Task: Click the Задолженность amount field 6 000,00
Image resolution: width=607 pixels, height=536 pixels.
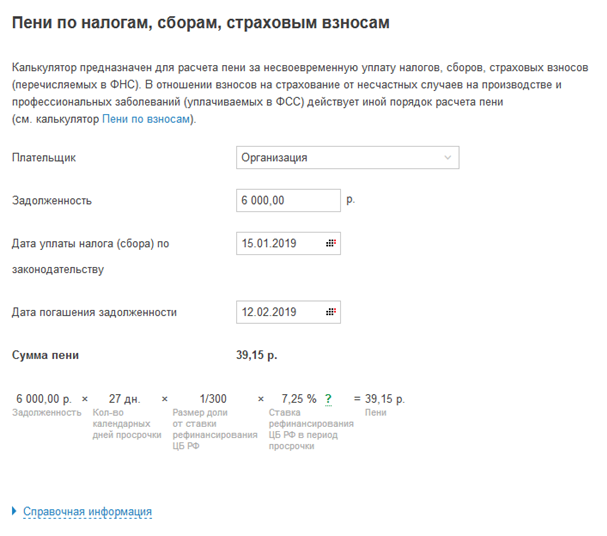Action: [x=288, y=200]
